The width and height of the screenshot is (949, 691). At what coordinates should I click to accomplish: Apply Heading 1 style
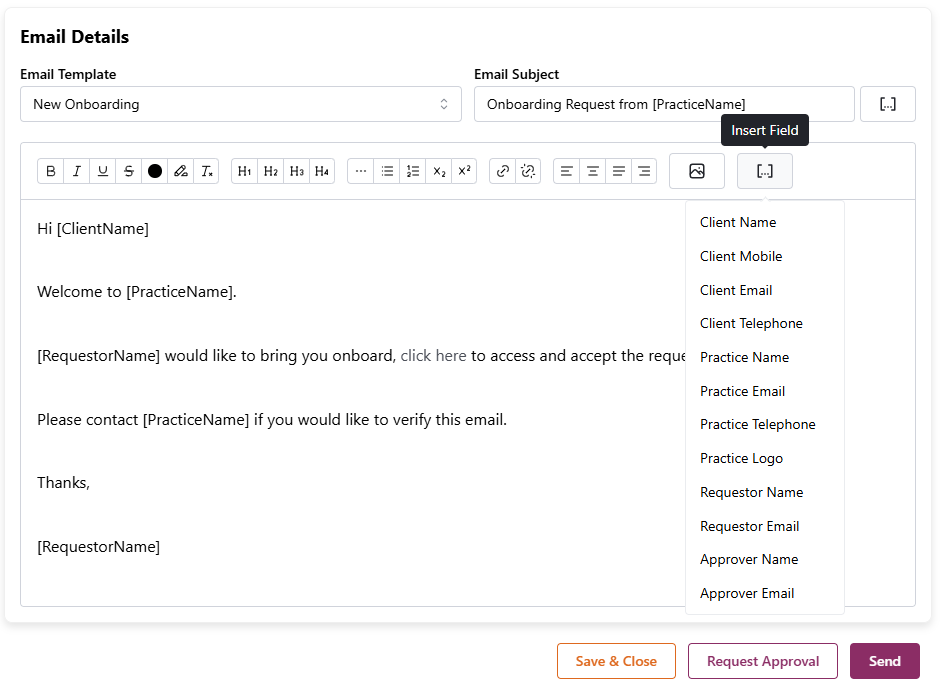pyautogui.click(x=244, y=171)
